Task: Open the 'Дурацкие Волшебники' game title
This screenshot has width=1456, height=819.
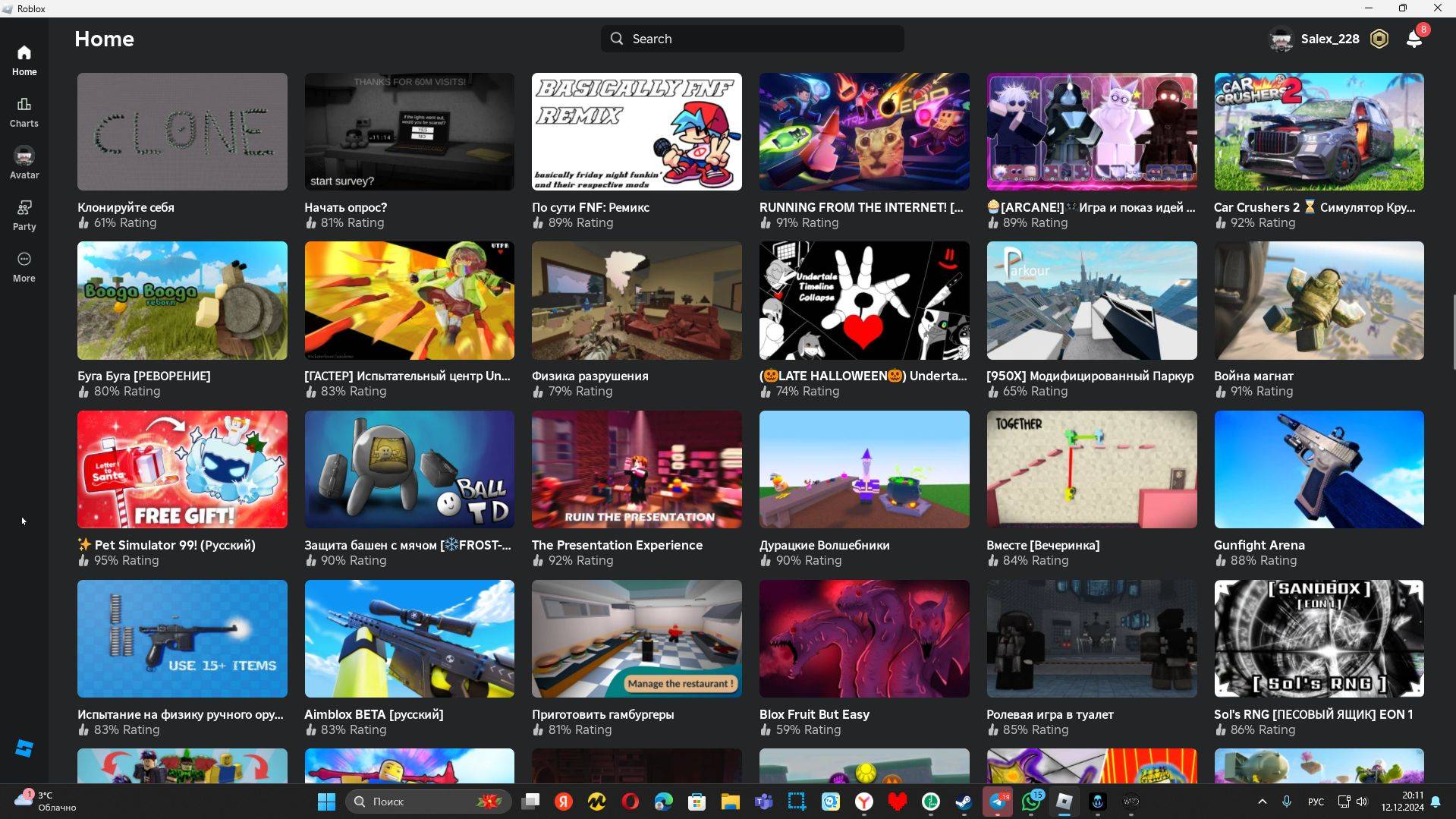Action: pyautogui.click(x=825, y=546)
